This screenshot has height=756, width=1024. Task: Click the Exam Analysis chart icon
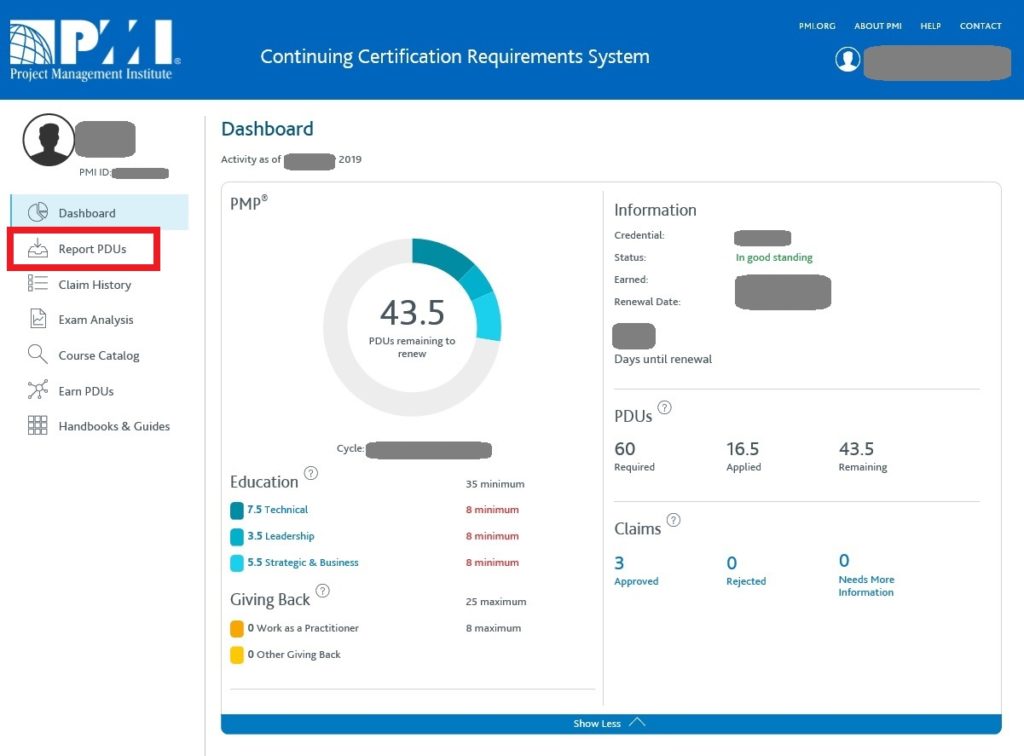(38, 319)
